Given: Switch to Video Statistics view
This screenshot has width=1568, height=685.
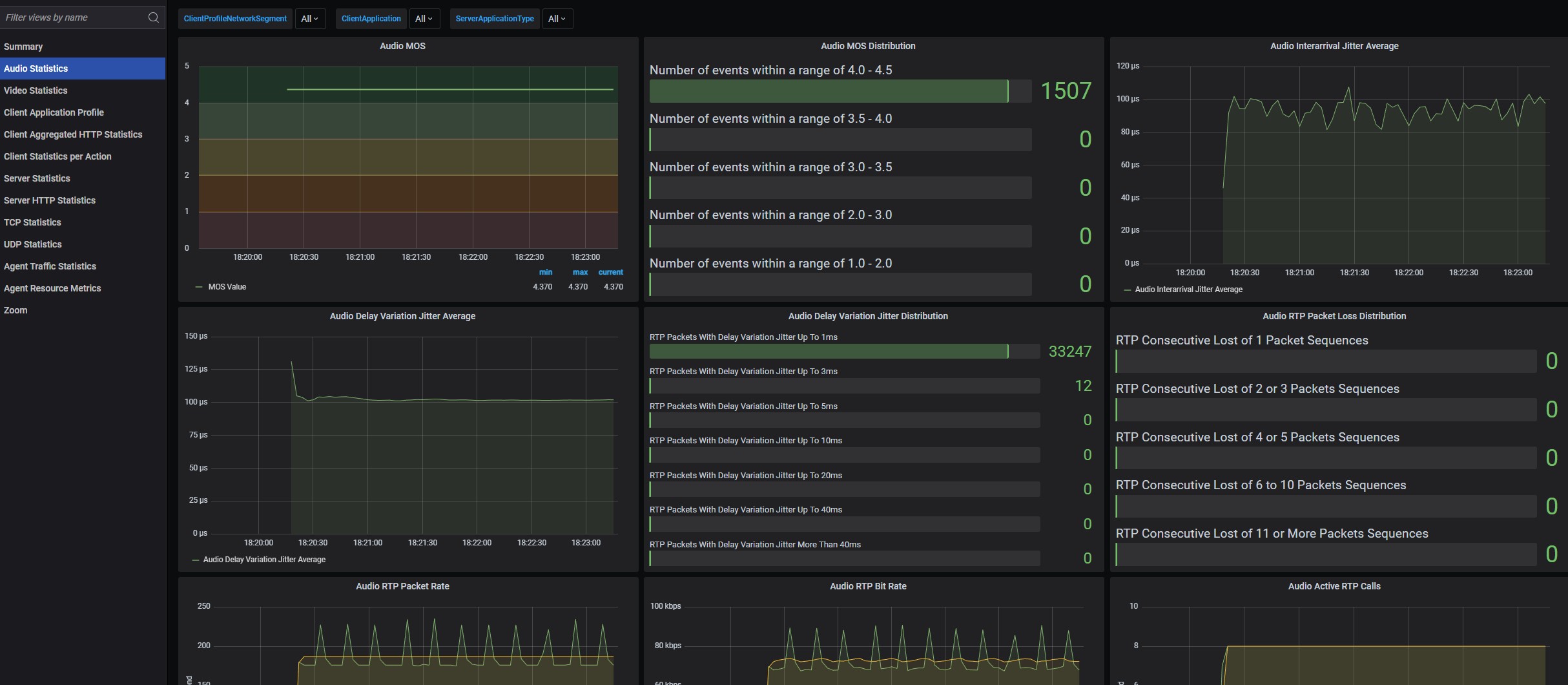Looking at the screenshot, I should (x=36, y=90).
